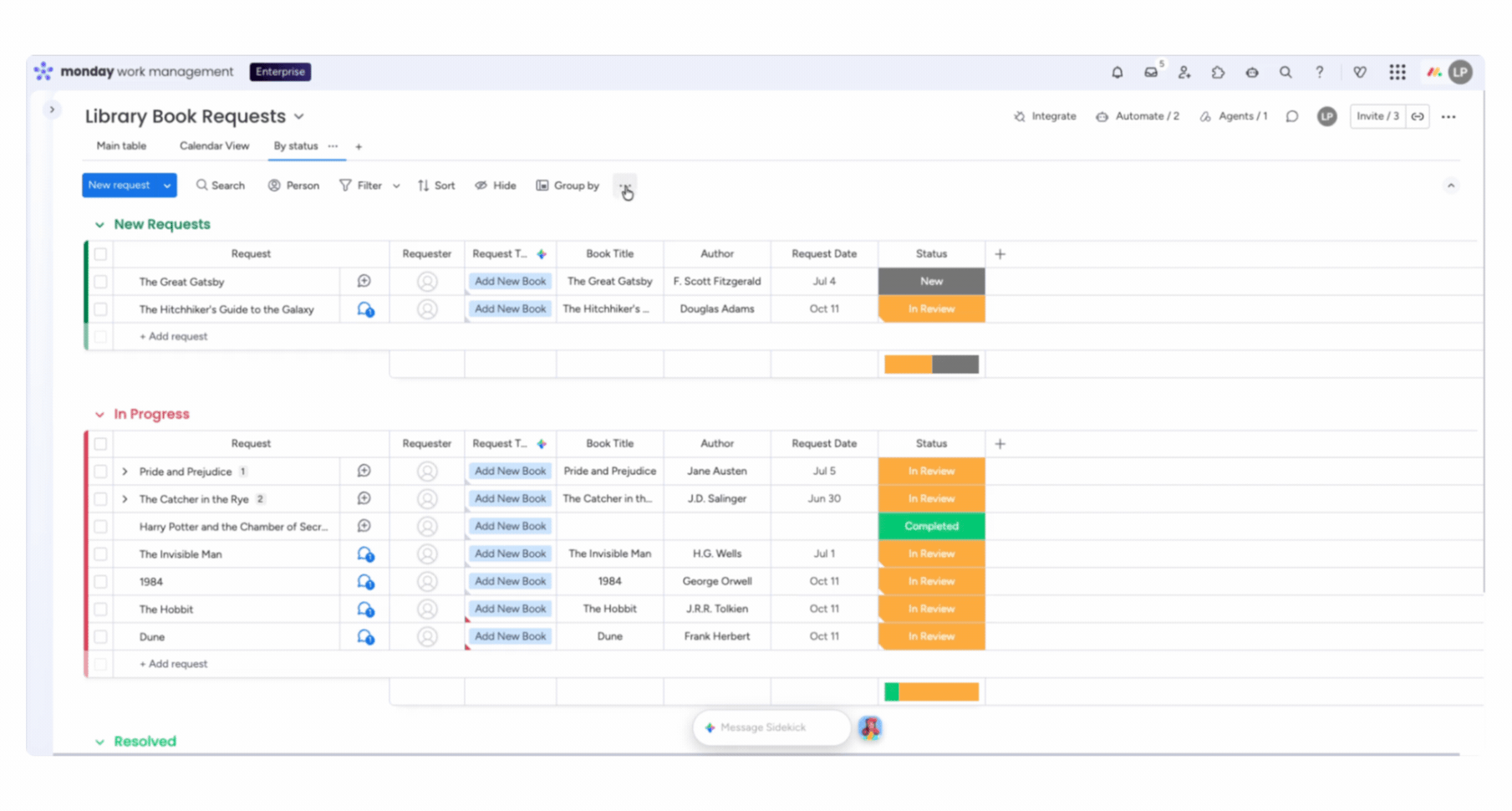
Task: Collapse the In Progress group
Action: (99, 415)
